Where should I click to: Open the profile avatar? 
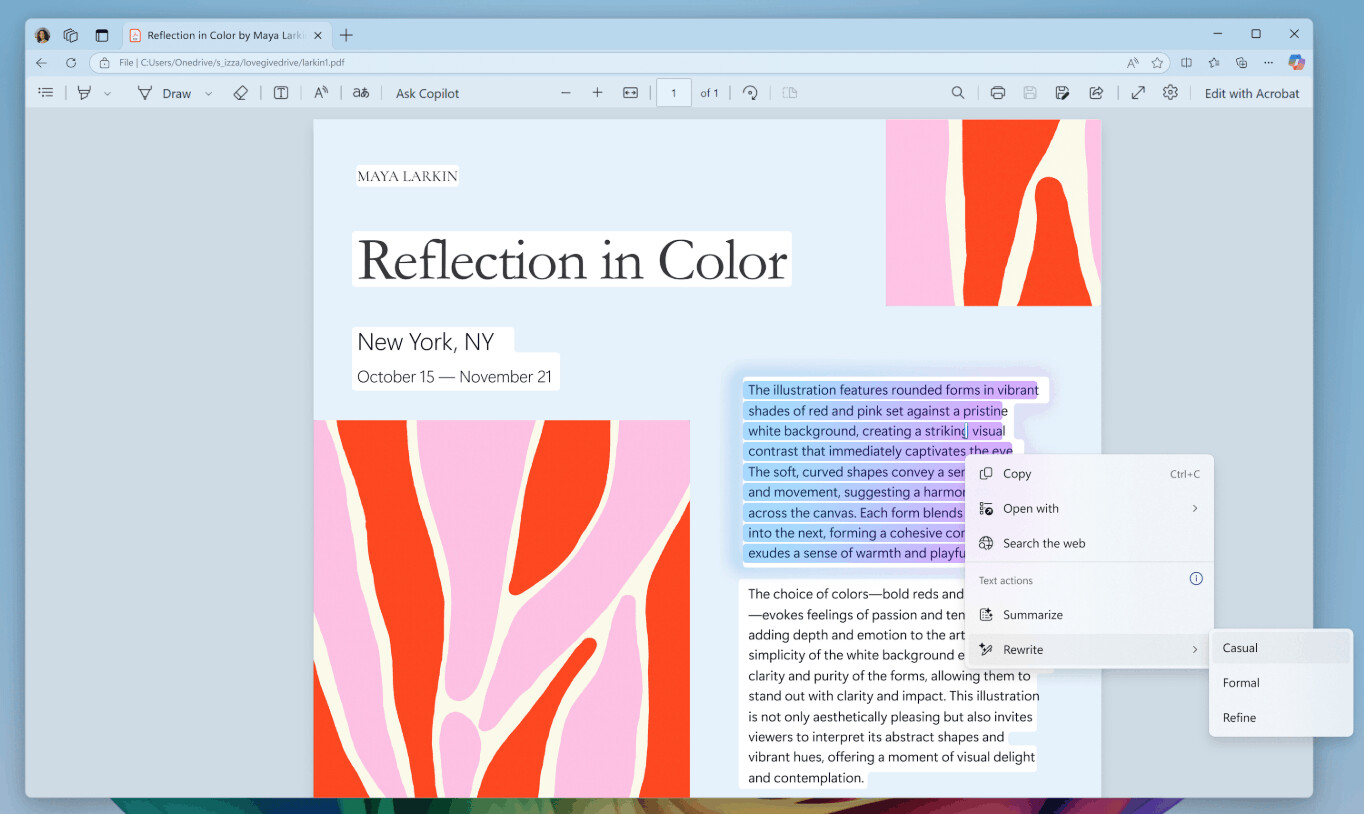point(42,35)
